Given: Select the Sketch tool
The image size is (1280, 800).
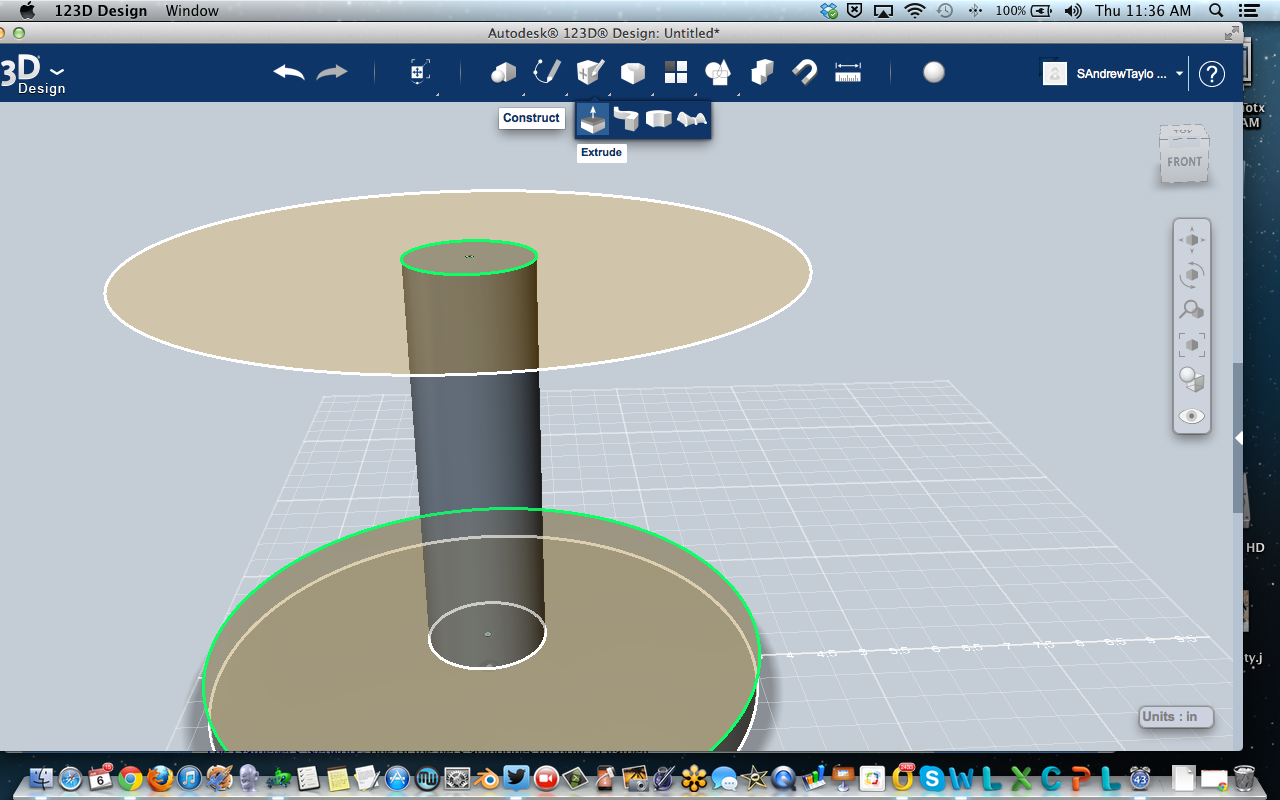Looking at the screenshot, I should 546,72.
